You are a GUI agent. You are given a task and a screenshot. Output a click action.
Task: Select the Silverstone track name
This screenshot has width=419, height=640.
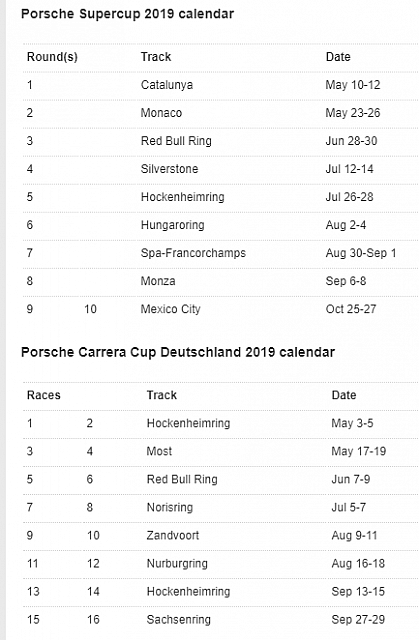coord(169,169)
